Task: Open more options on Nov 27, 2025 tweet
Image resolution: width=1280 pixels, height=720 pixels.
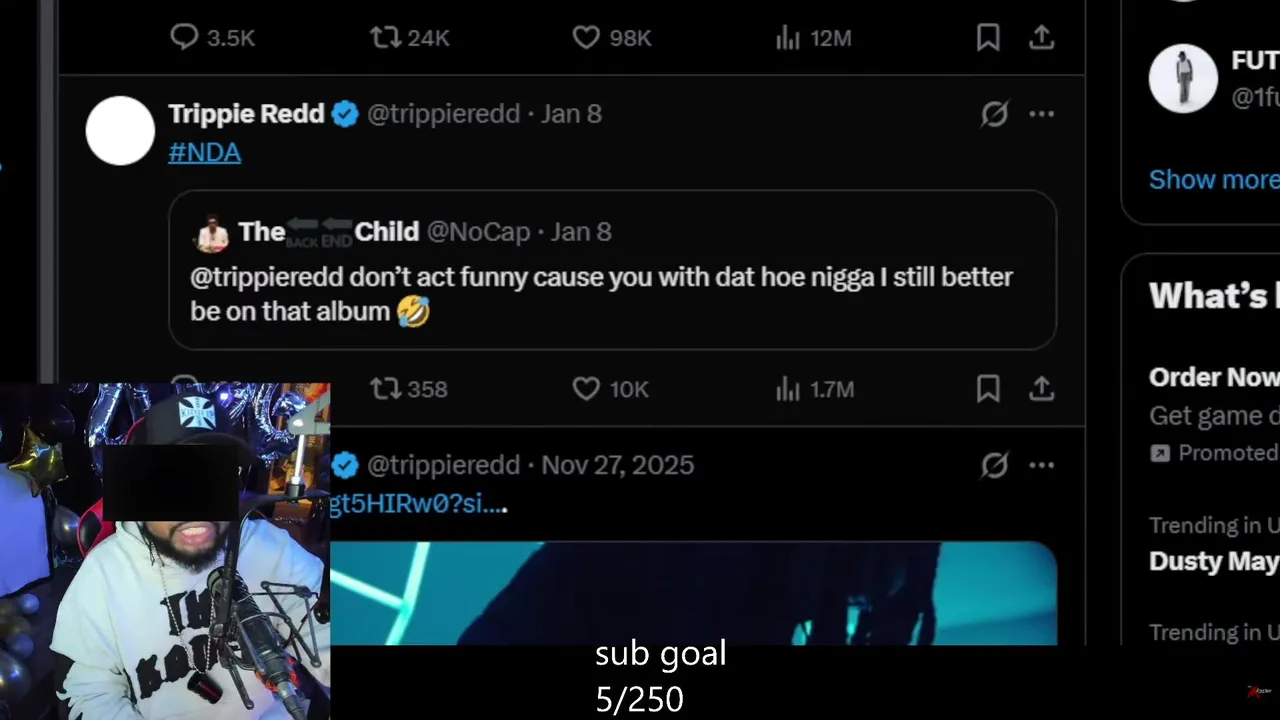Action: 1041,465
